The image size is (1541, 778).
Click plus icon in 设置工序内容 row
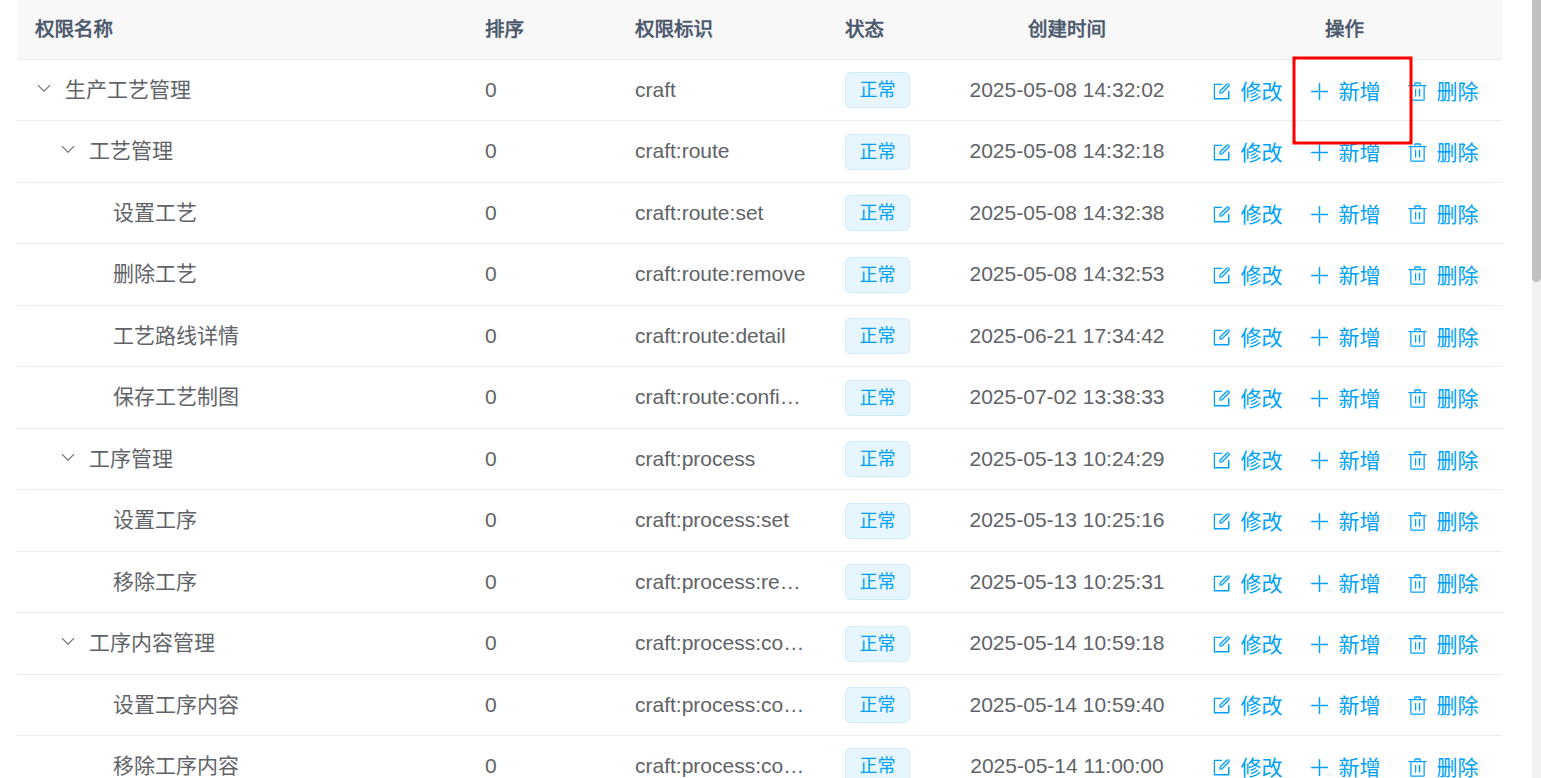pos(1319,707)
